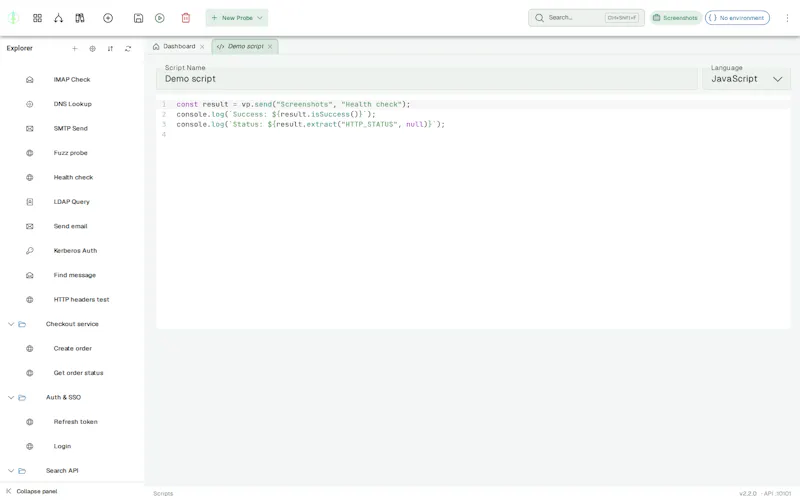Click the IMAP Check inbox icon

click(30, 80)
